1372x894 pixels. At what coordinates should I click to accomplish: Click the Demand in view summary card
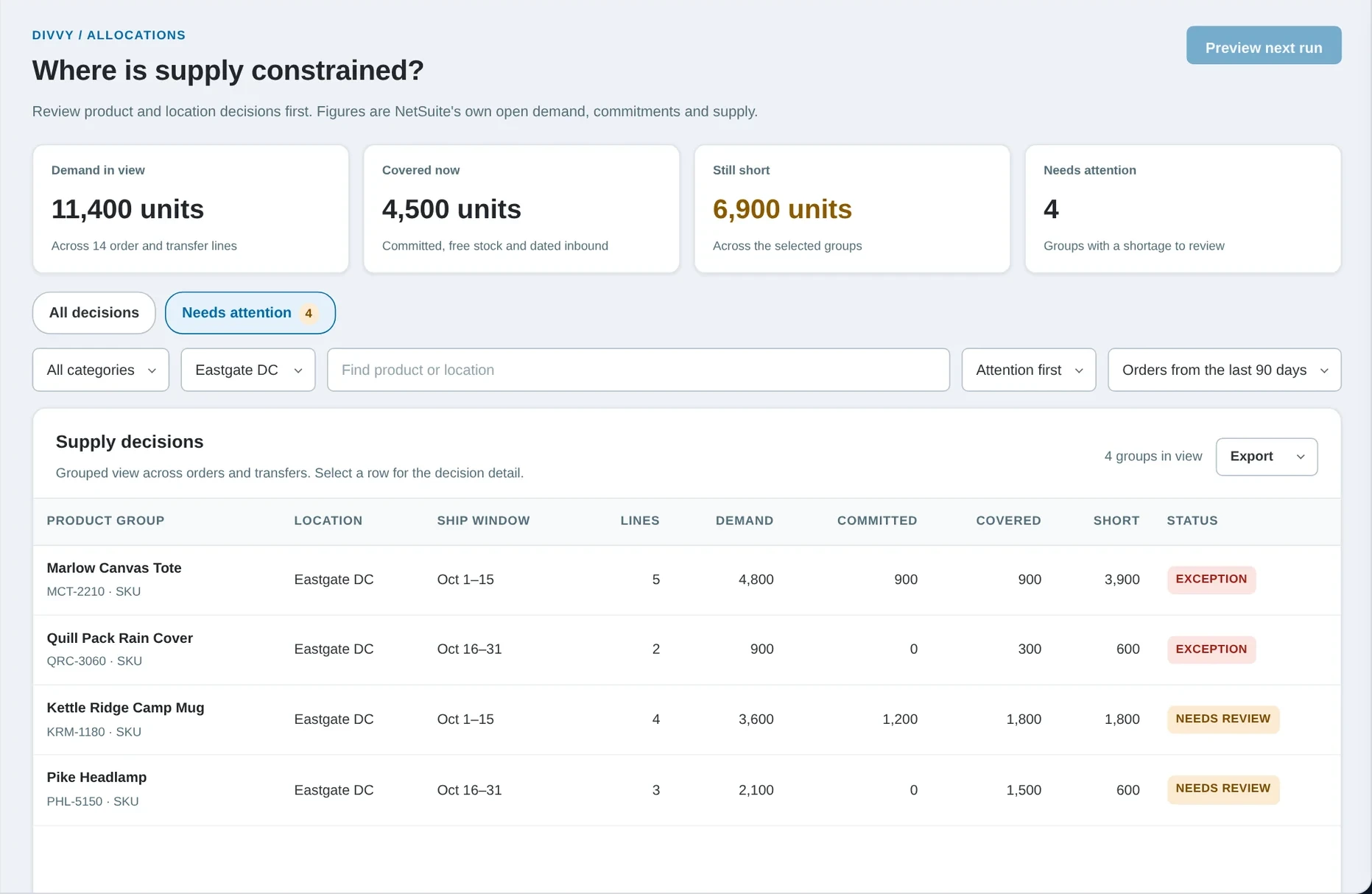point(191,208)
